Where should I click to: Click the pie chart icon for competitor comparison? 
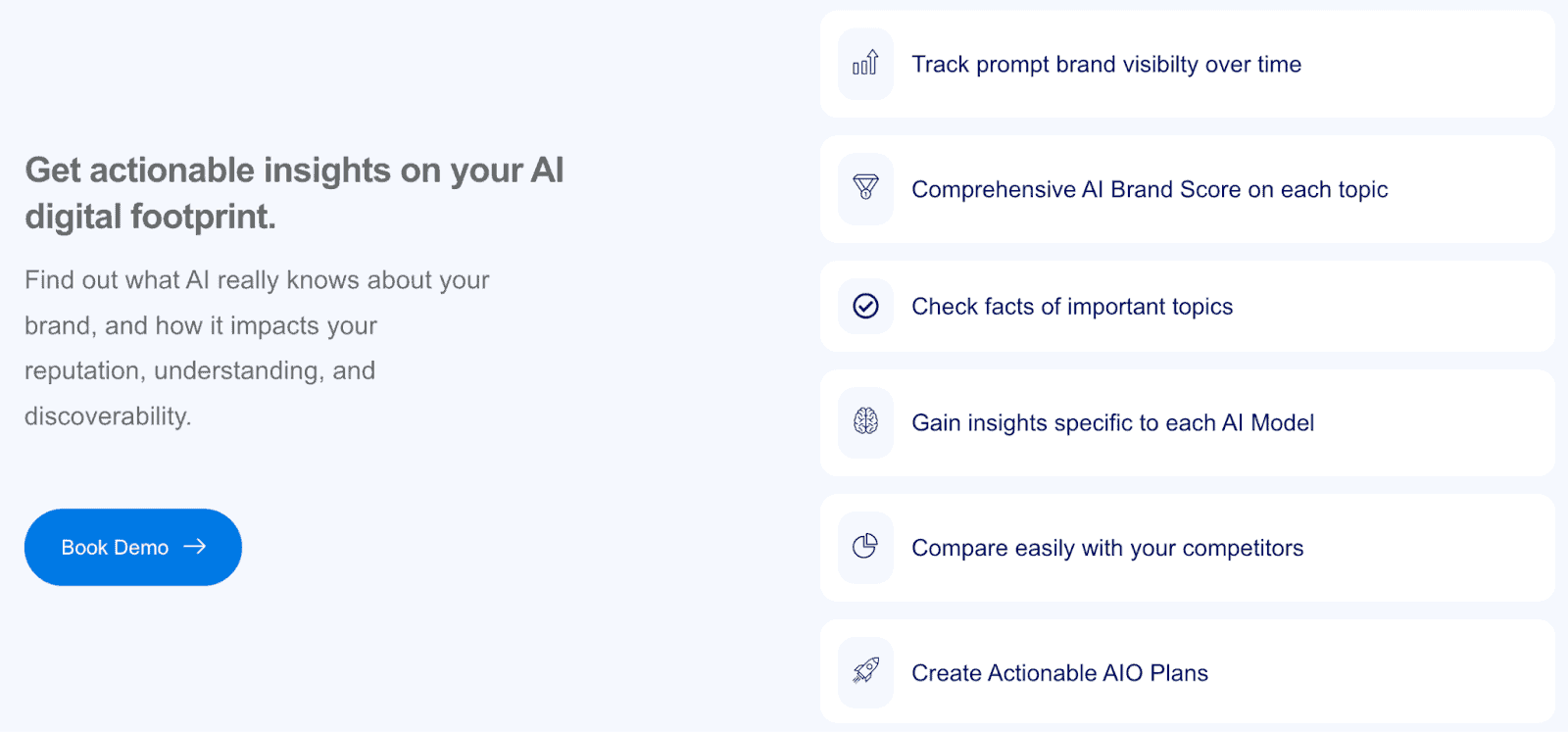pyautogui.click(x=865, y=547)
